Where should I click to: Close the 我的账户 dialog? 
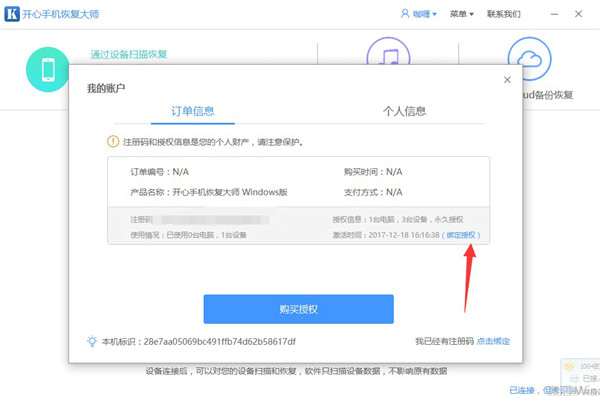(507, 80)
